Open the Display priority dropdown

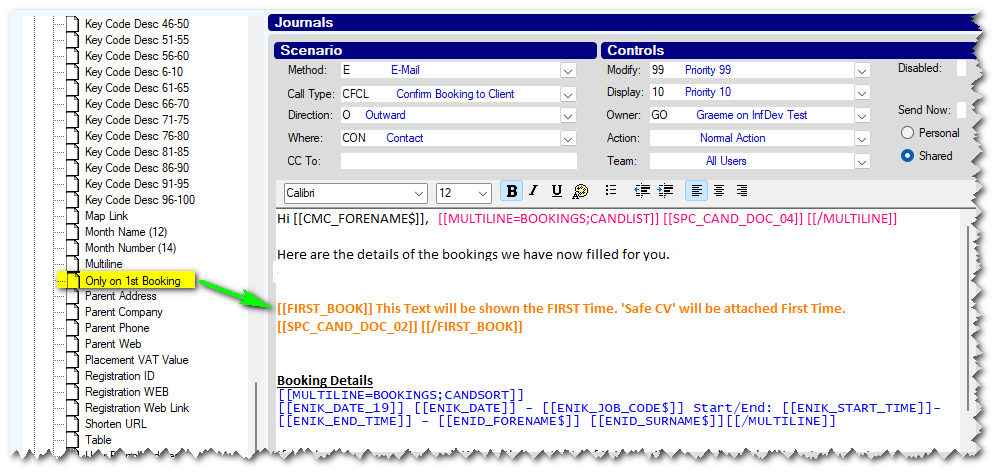862,93
